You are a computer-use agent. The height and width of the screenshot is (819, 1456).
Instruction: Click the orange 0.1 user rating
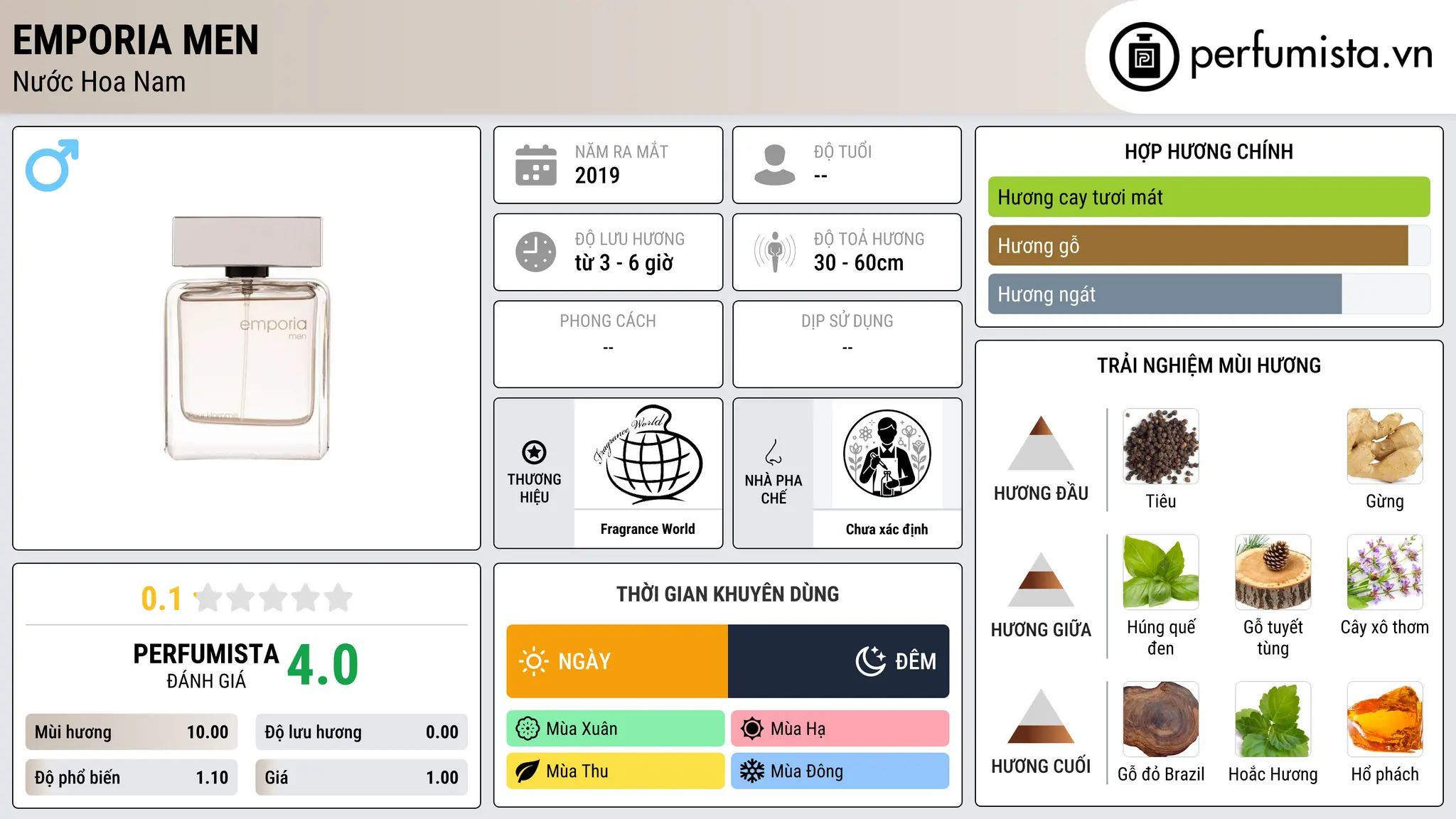tap(161, 599)
